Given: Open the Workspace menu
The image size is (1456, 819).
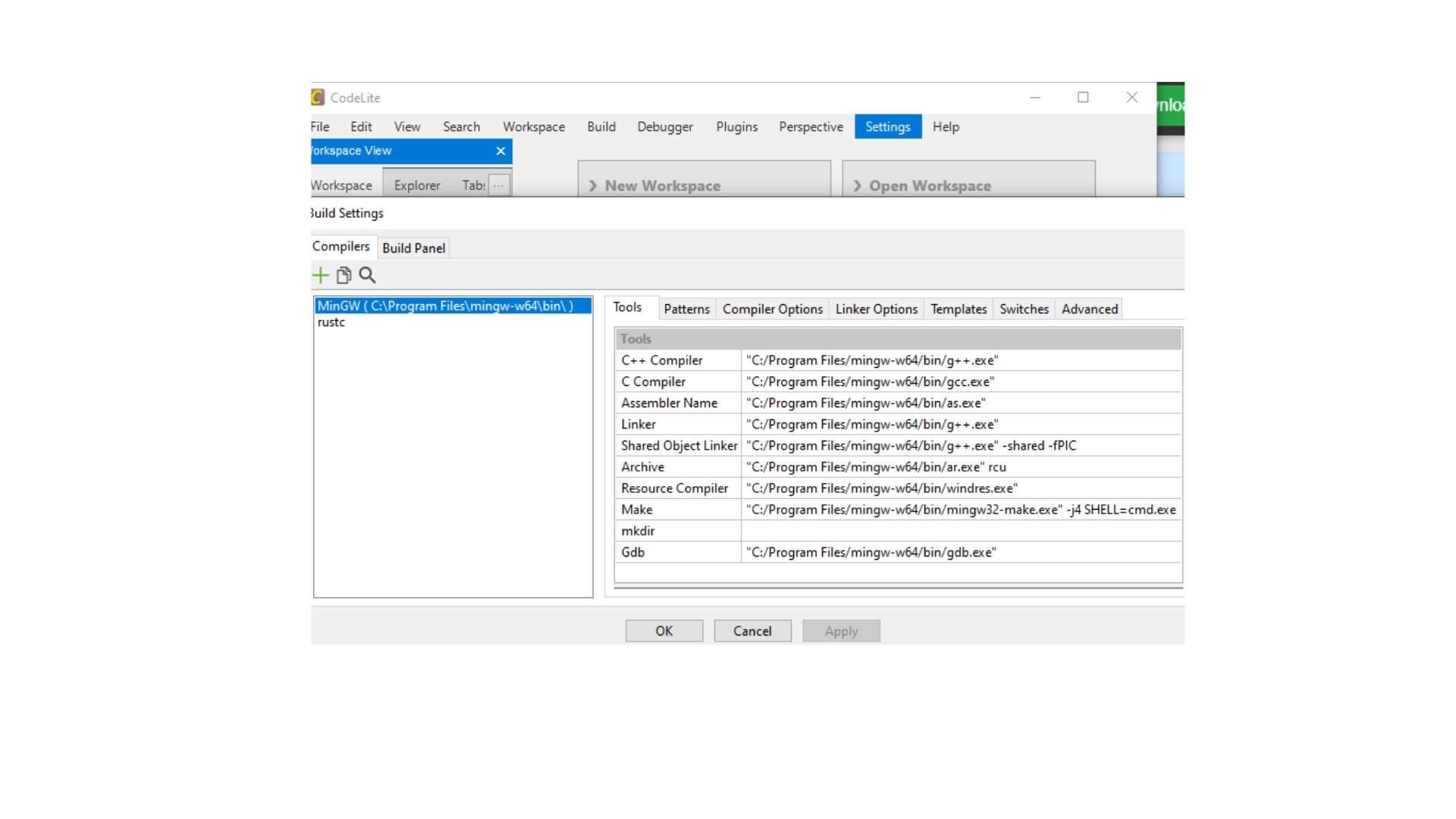Looking at the screenshot, I should [534, 127].
